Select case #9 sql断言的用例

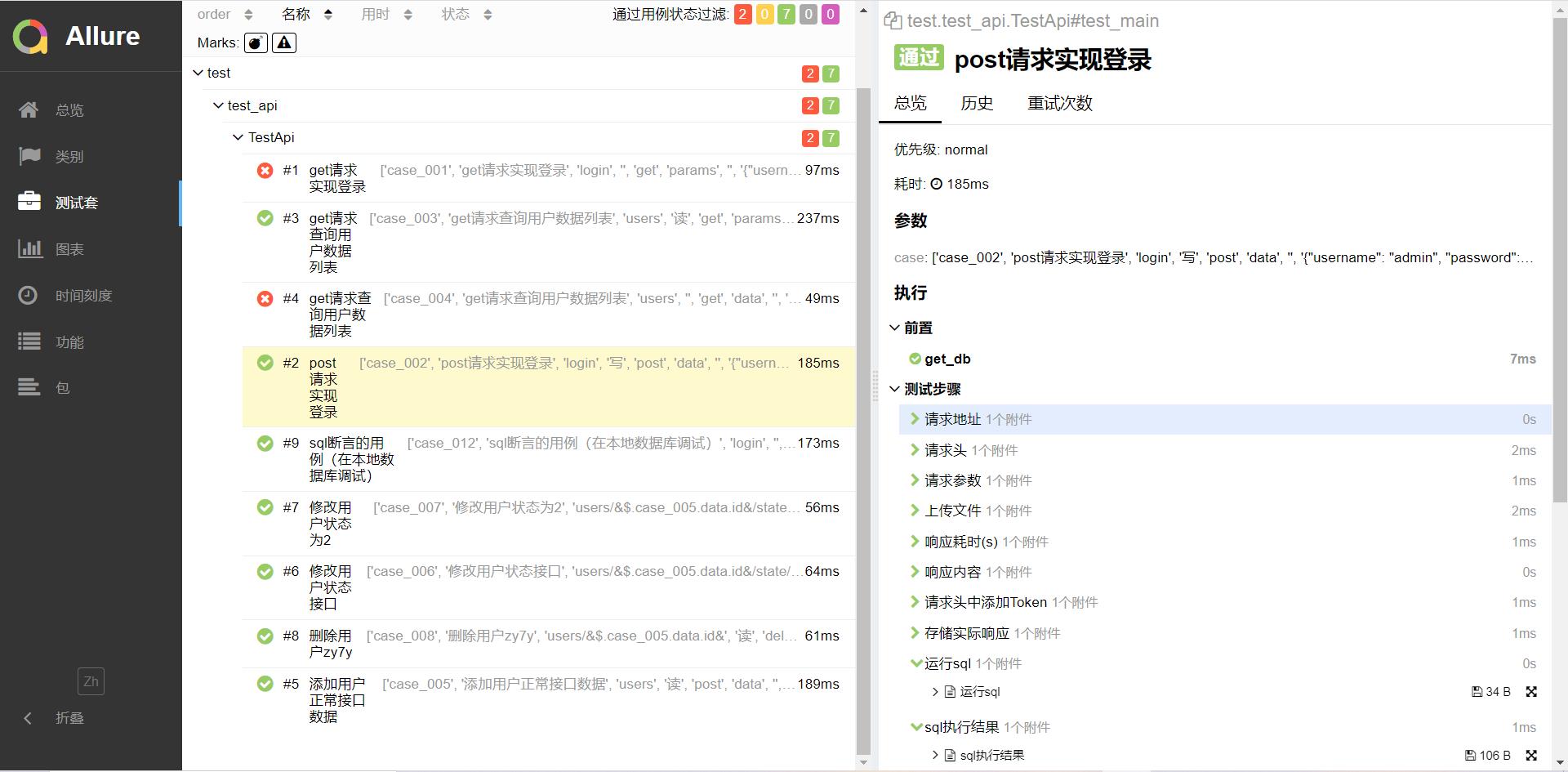(549, 459)
